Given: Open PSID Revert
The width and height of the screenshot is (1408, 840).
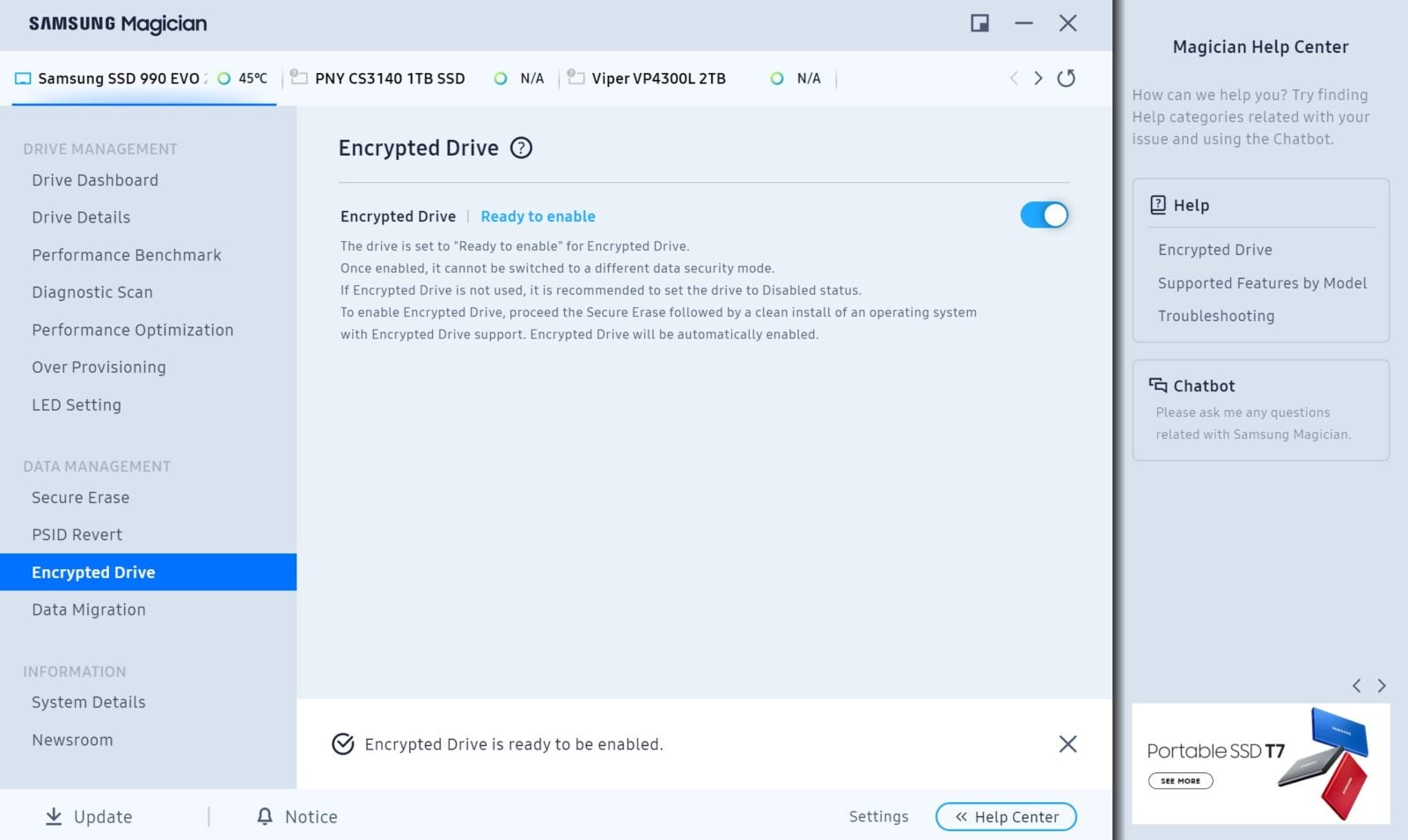Looking at the screenshot, I should tap(77, 535).
